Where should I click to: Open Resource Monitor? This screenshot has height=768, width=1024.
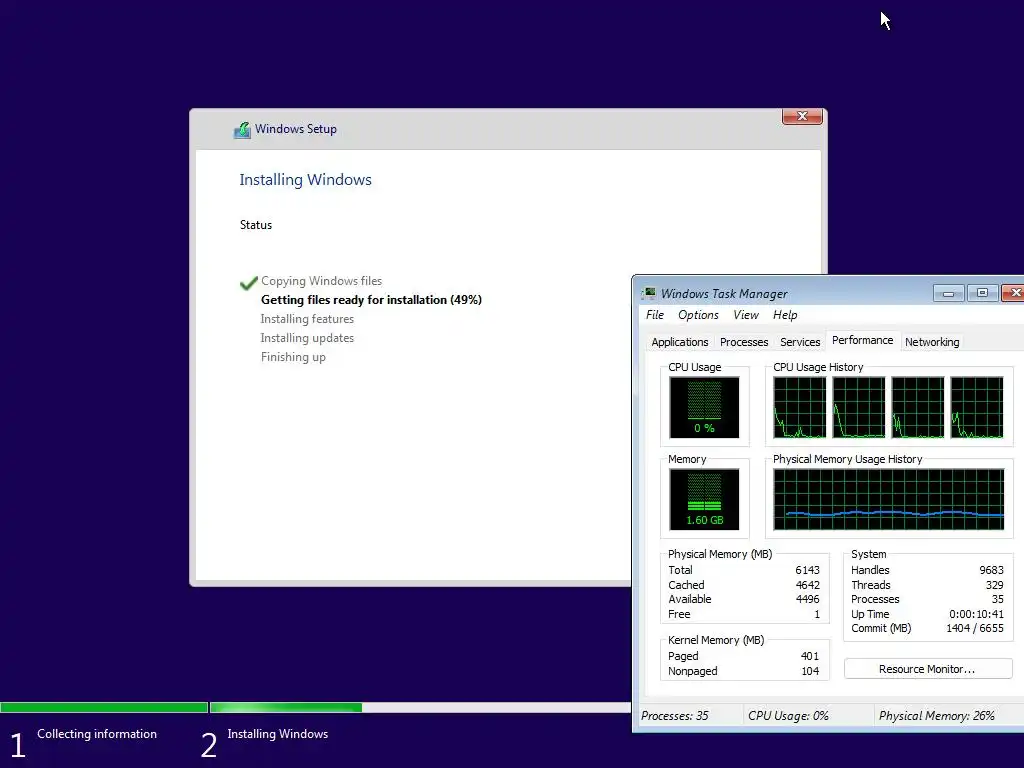point(927,669)
